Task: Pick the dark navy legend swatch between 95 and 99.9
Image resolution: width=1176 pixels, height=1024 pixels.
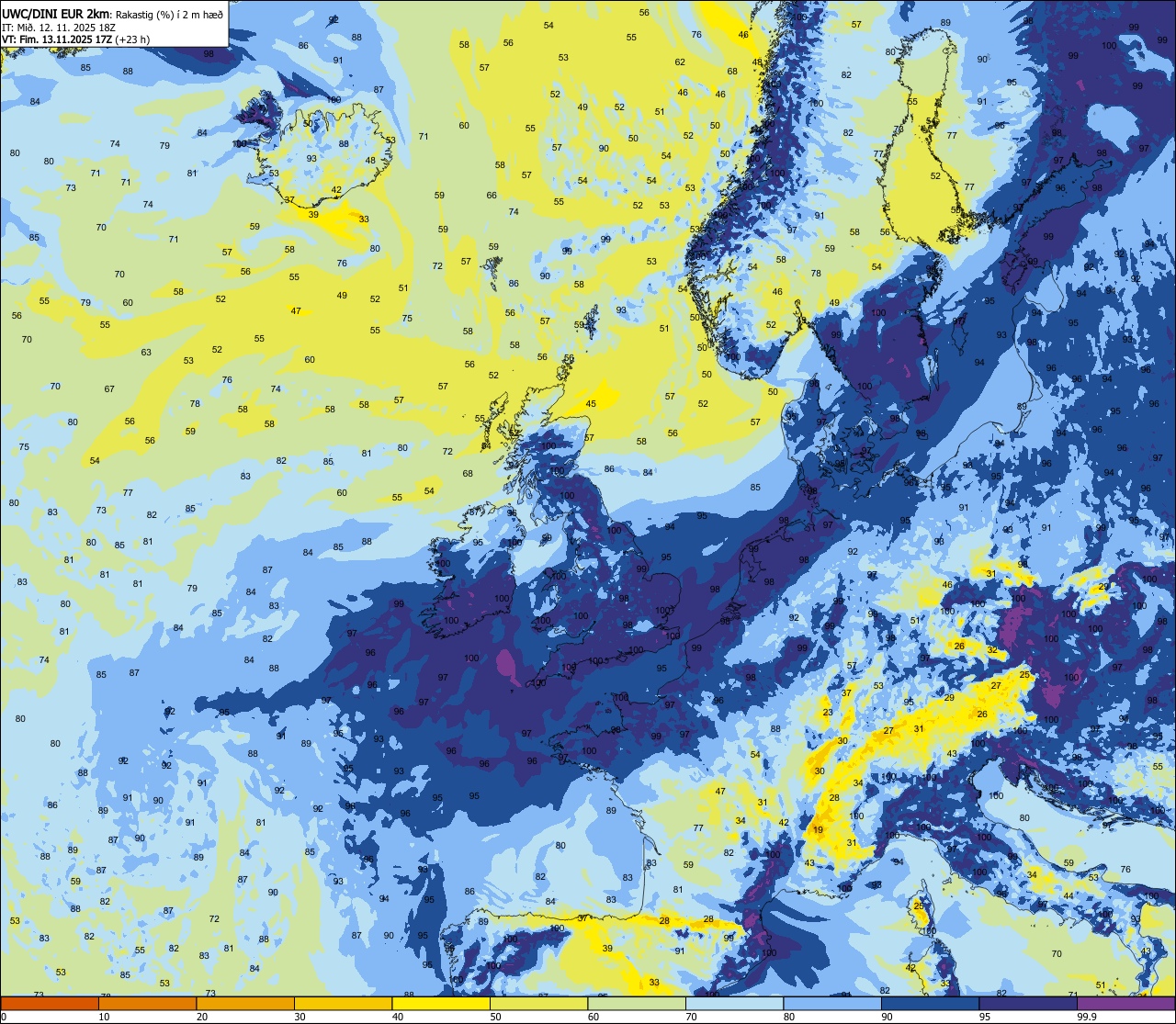Action: 1027,1003
